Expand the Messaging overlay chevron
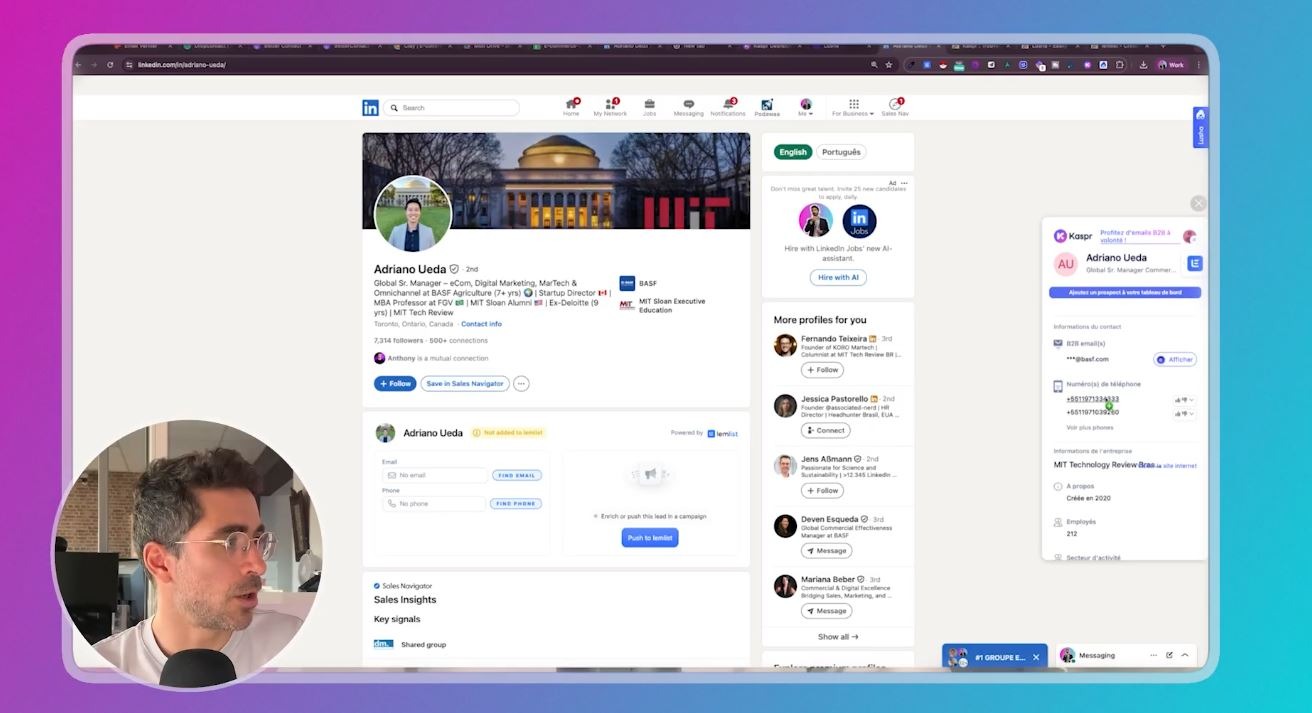1312x713 pixels. 1185,655
